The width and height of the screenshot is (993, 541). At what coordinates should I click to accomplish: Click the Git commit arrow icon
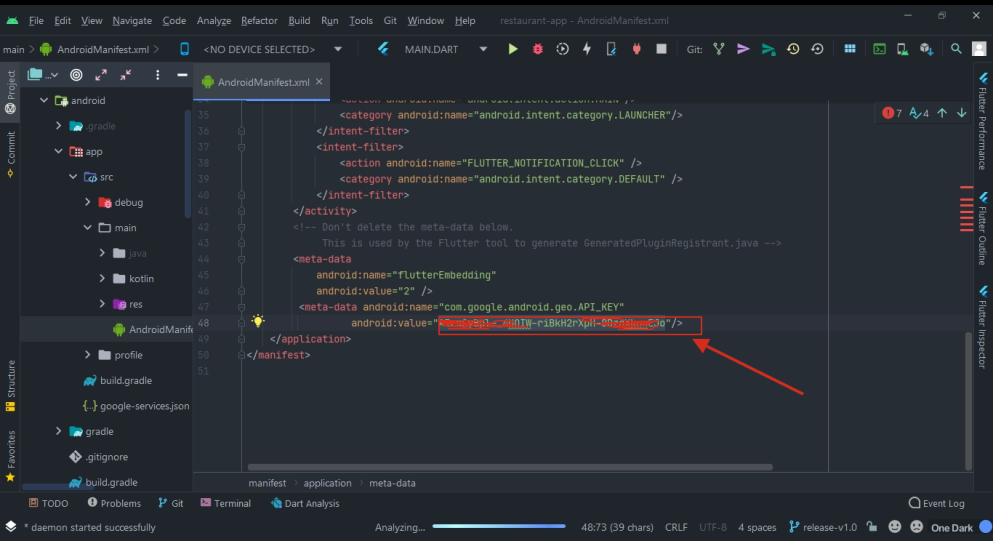coord(743,49)
